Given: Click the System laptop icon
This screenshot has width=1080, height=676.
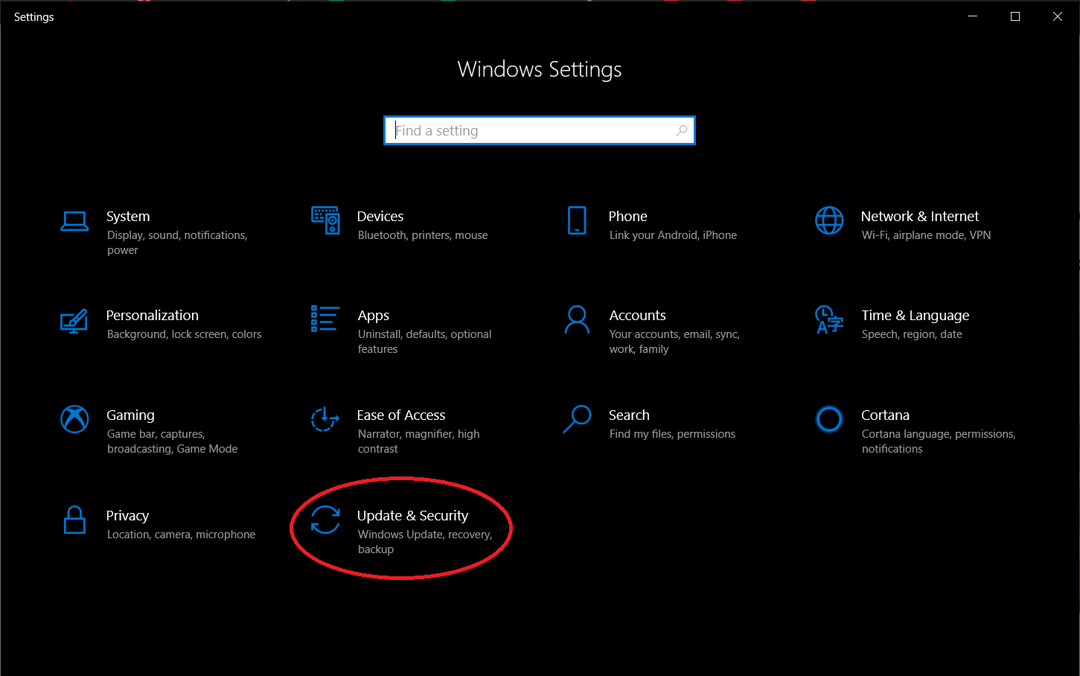Looking at the screenshot, I should [x=75, y=220].
